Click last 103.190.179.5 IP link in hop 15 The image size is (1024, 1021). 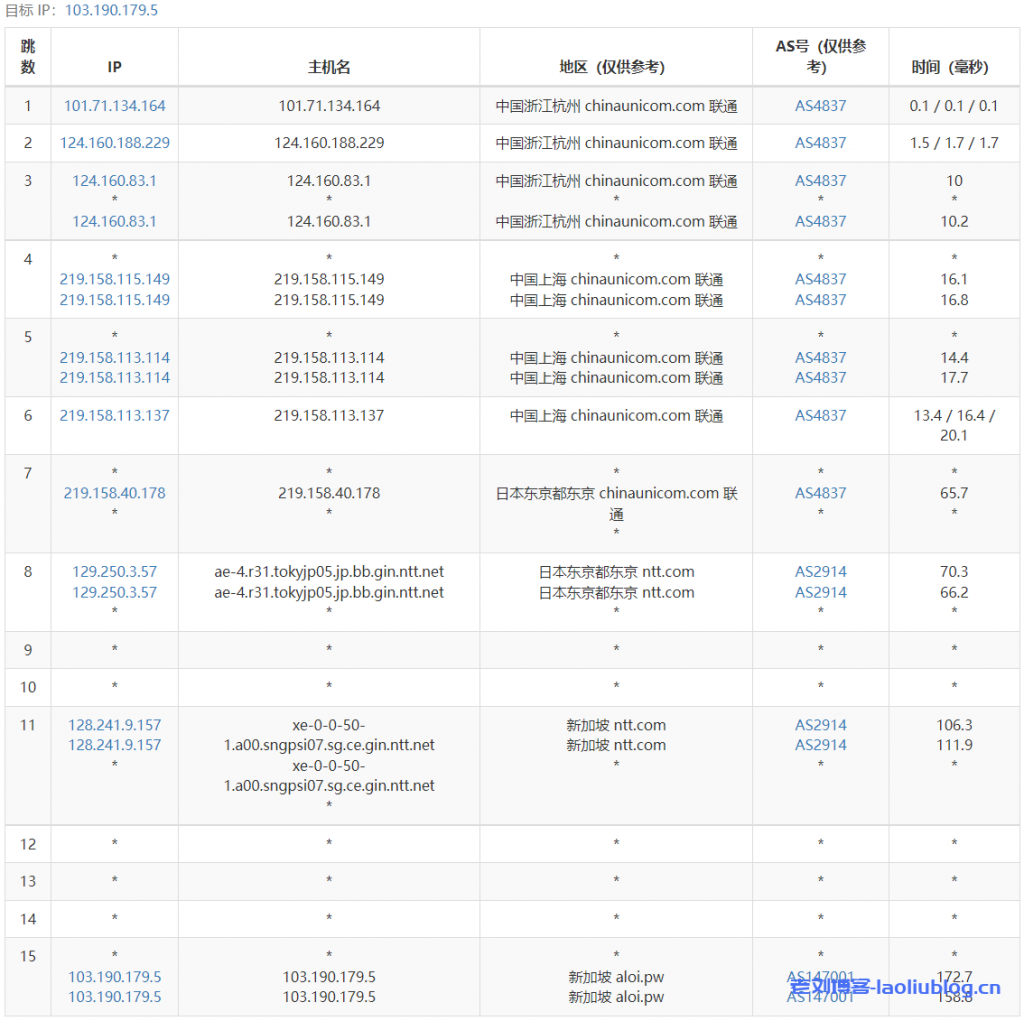115,997
